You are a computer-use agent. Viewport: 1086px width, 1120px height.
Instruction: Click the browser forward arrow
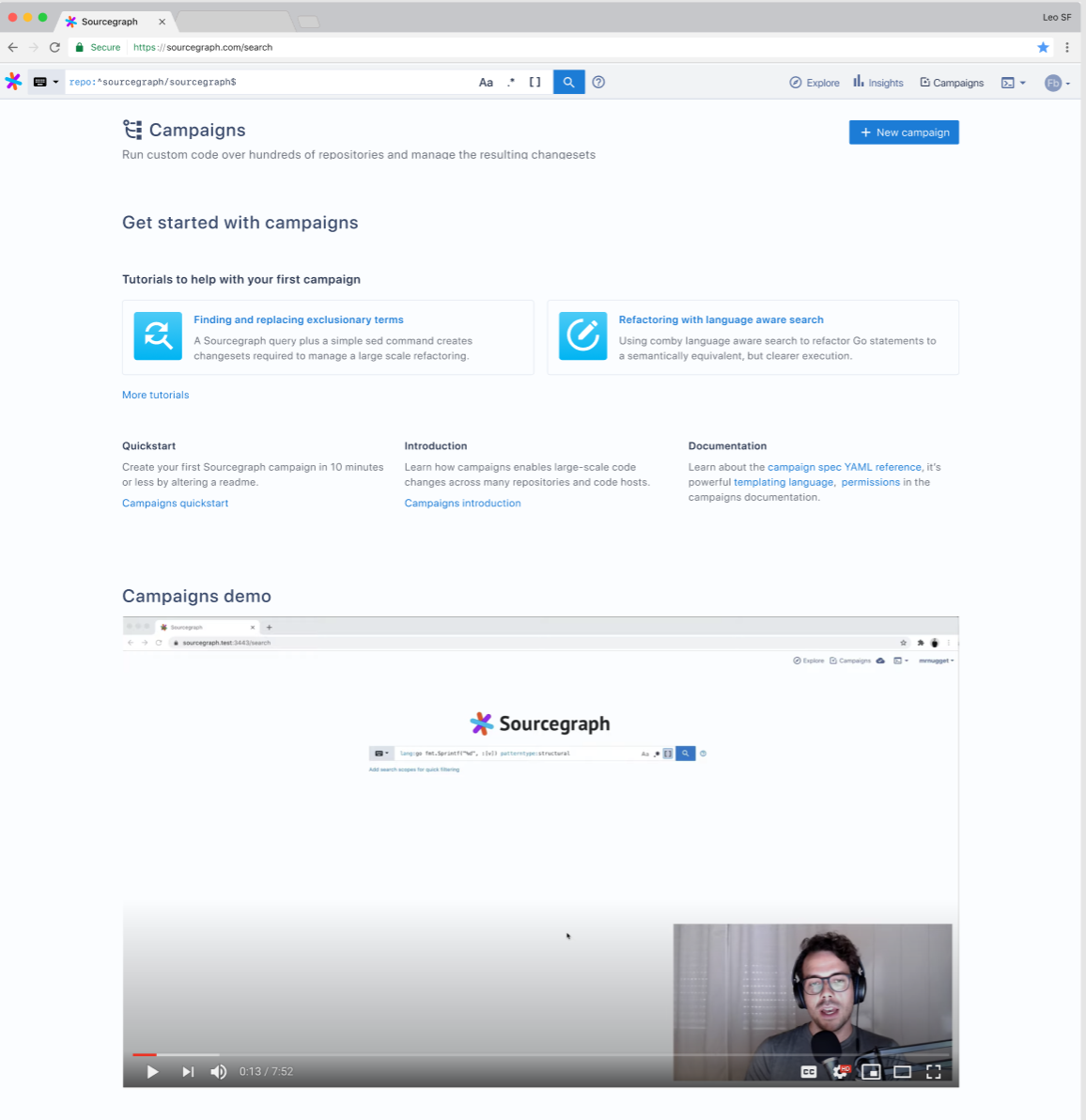34,47
